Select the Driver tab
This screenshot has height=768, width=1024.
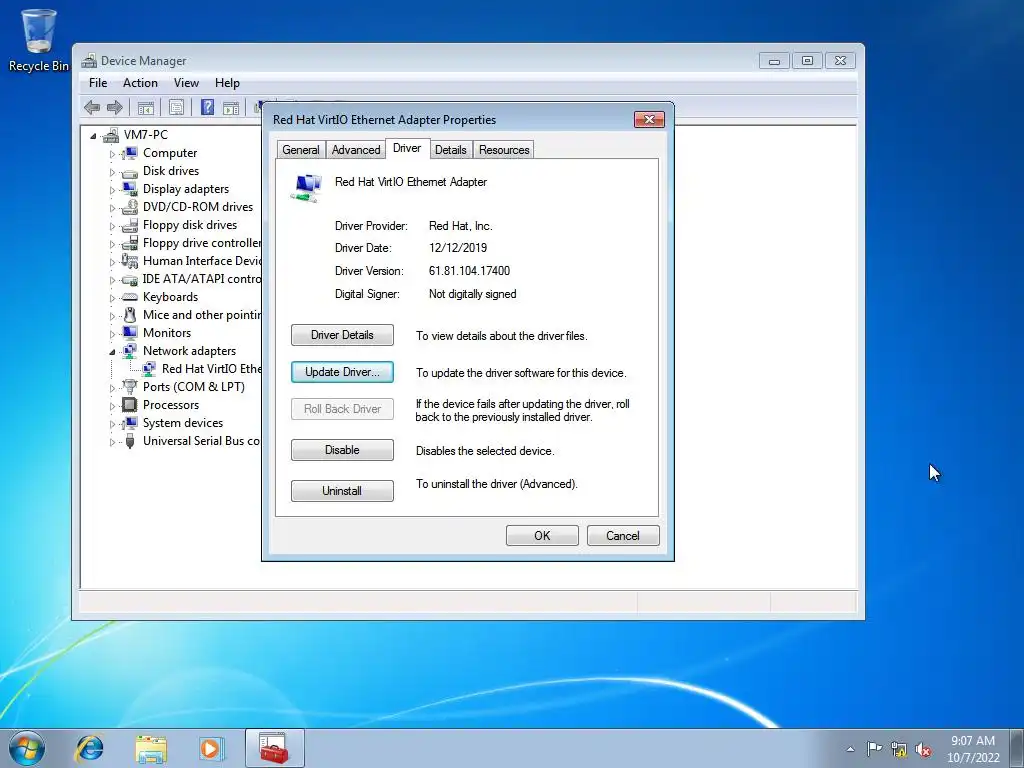click(x=407, y=148)
